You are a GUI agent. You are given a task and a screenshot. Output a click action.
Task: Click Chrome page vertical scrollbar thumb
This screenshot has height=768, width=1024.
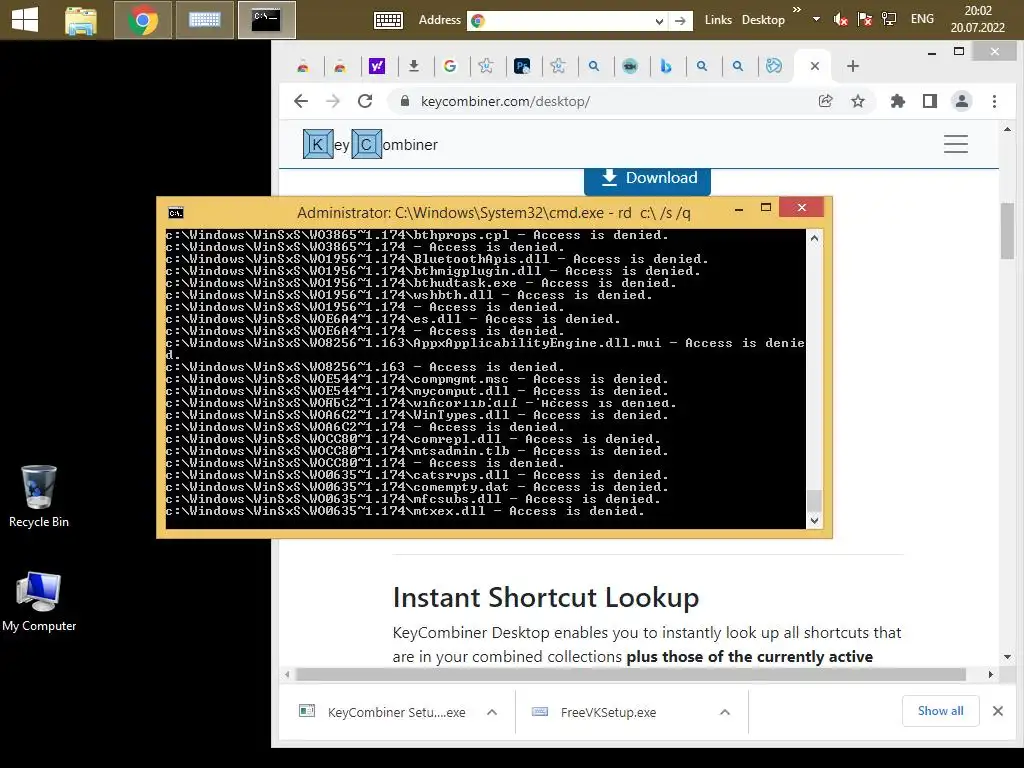coord(1007,231)
